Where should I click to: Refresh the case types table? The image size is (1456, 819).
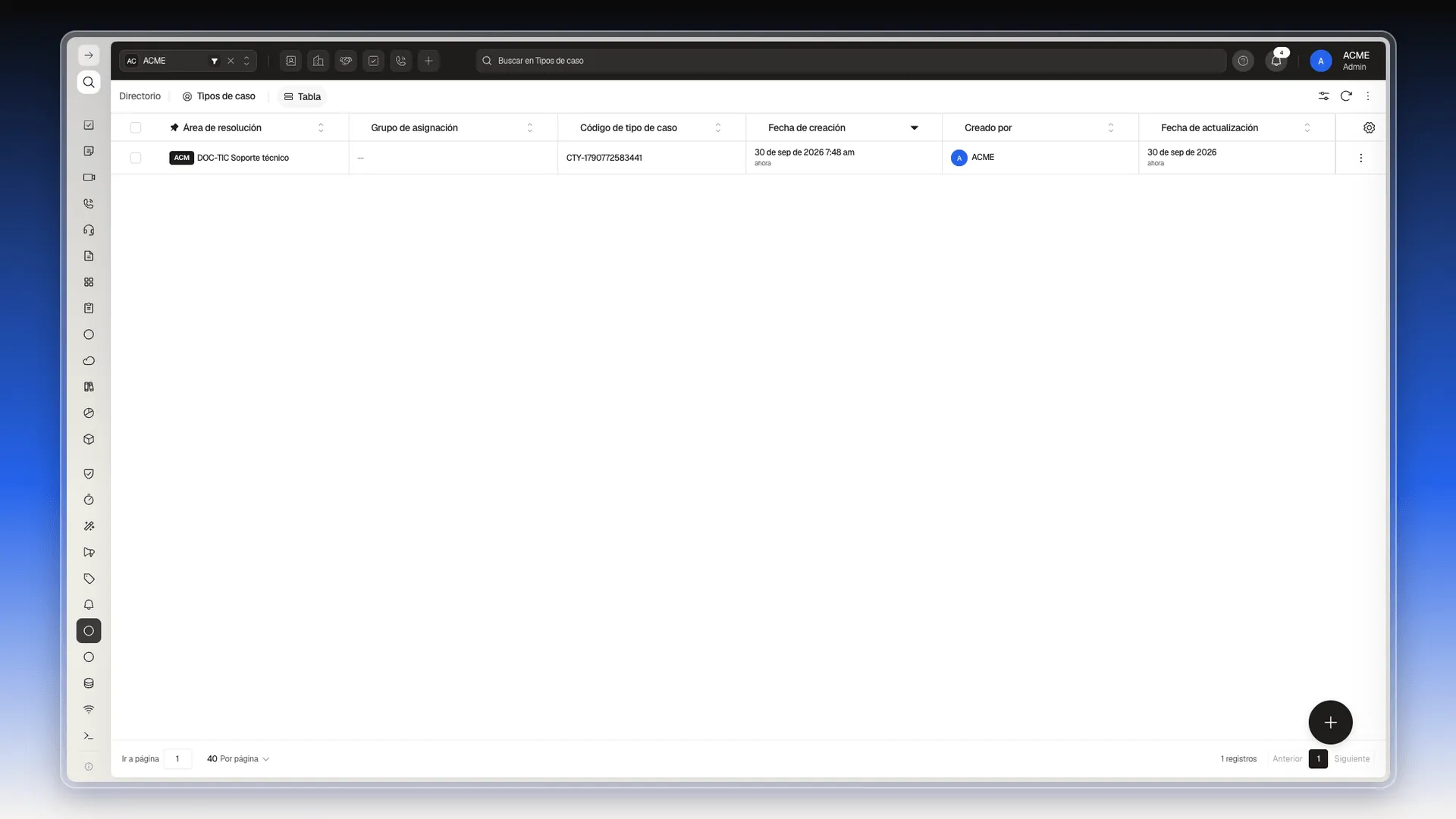point(1346,96)
